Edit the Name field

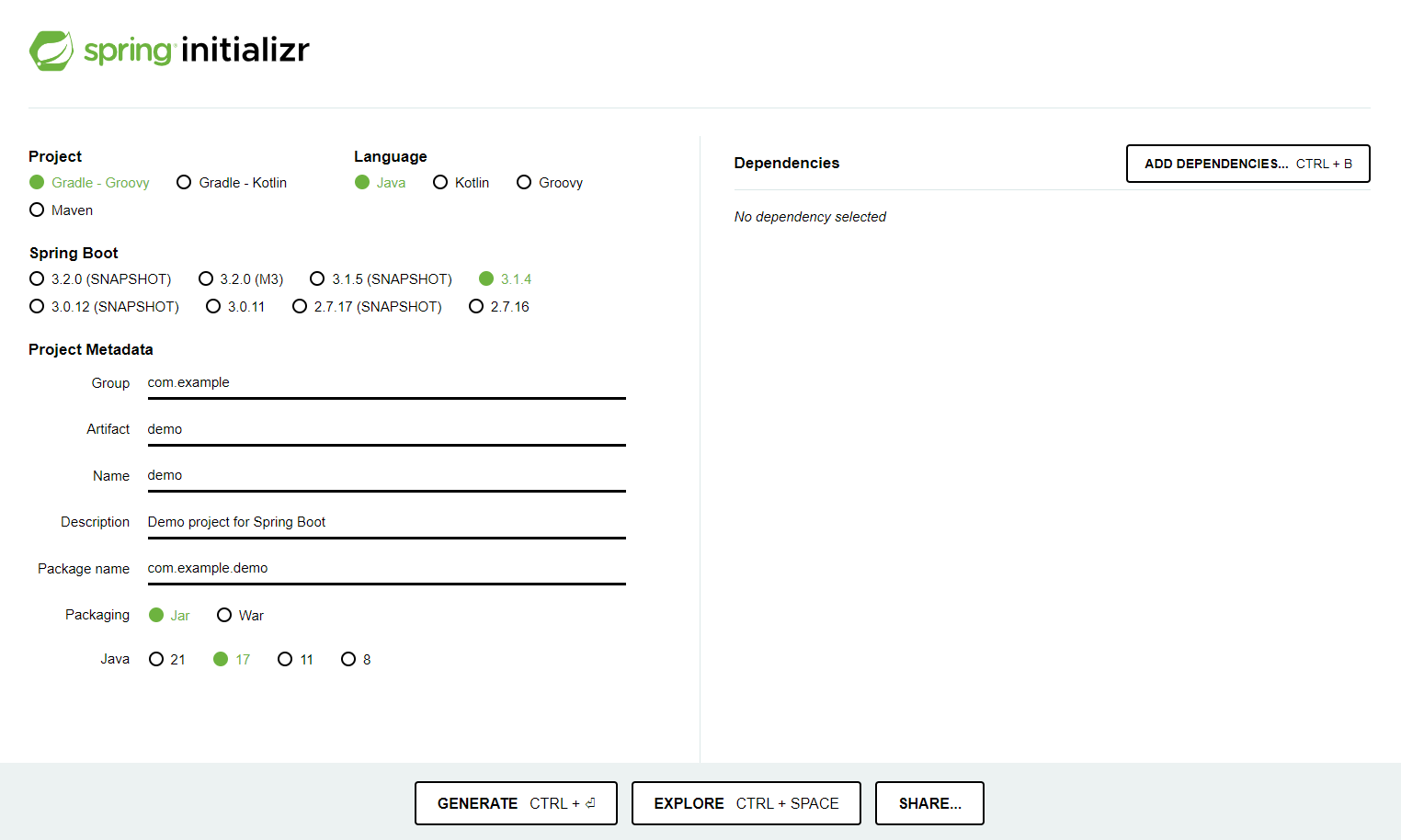pos(386,476)
